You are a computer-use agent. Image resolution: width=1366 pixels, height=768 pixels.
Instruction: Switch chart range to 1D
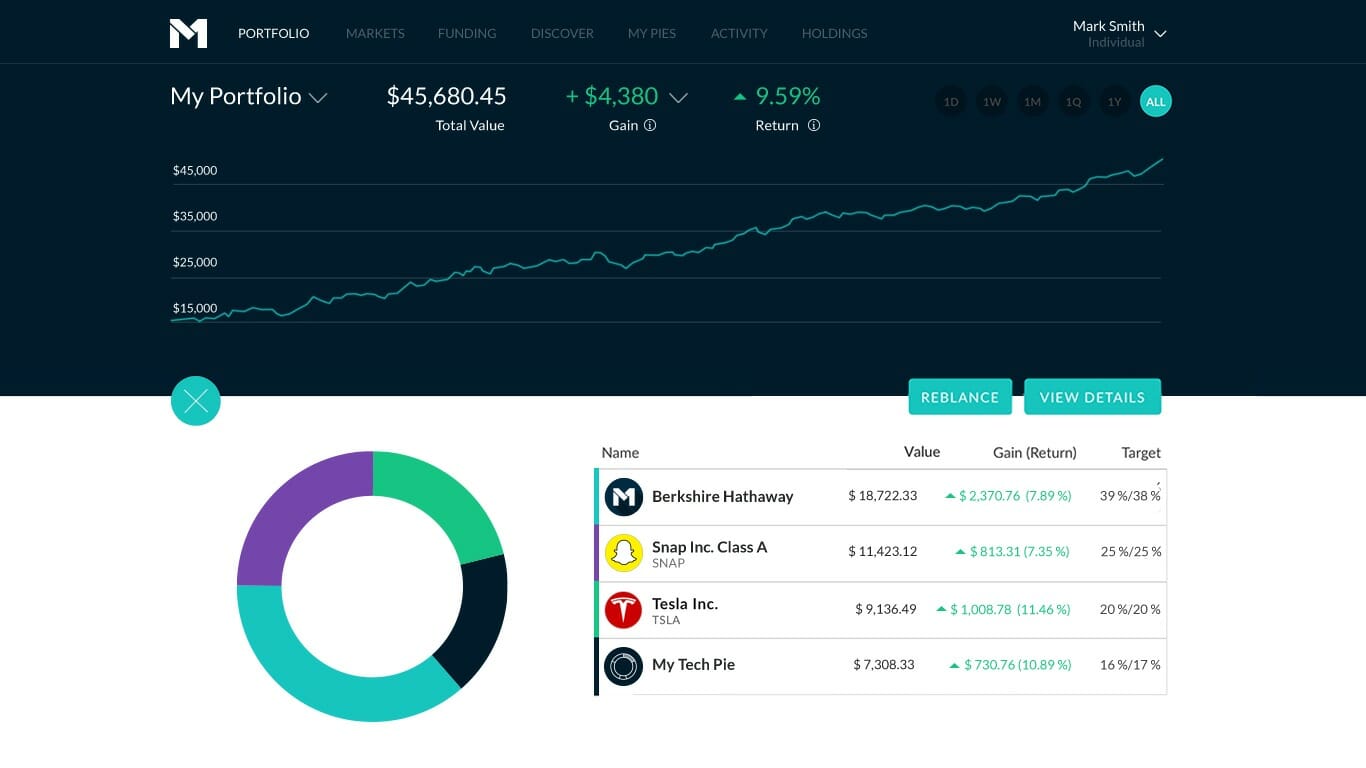[x=950, y=101]
